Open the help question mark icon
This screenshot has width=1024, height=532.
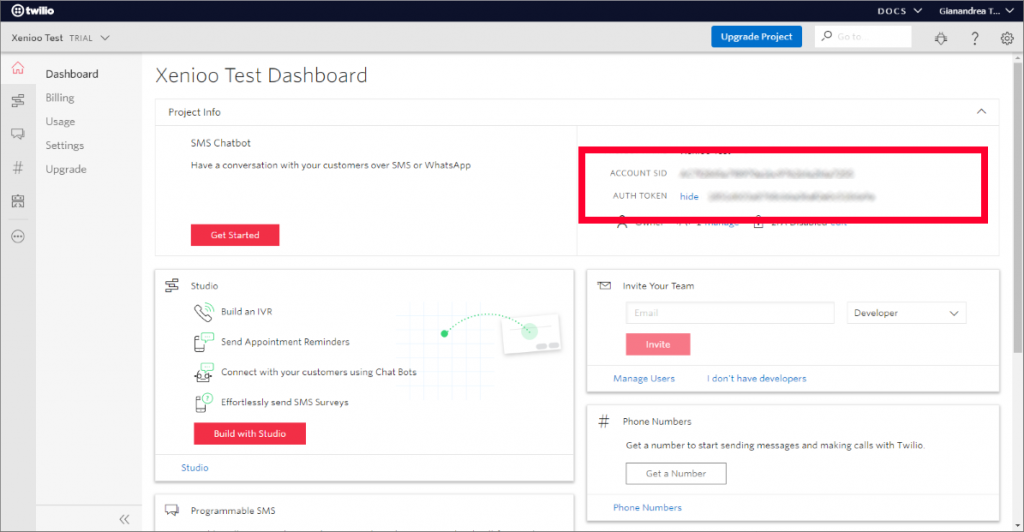(x=975, y=38)
